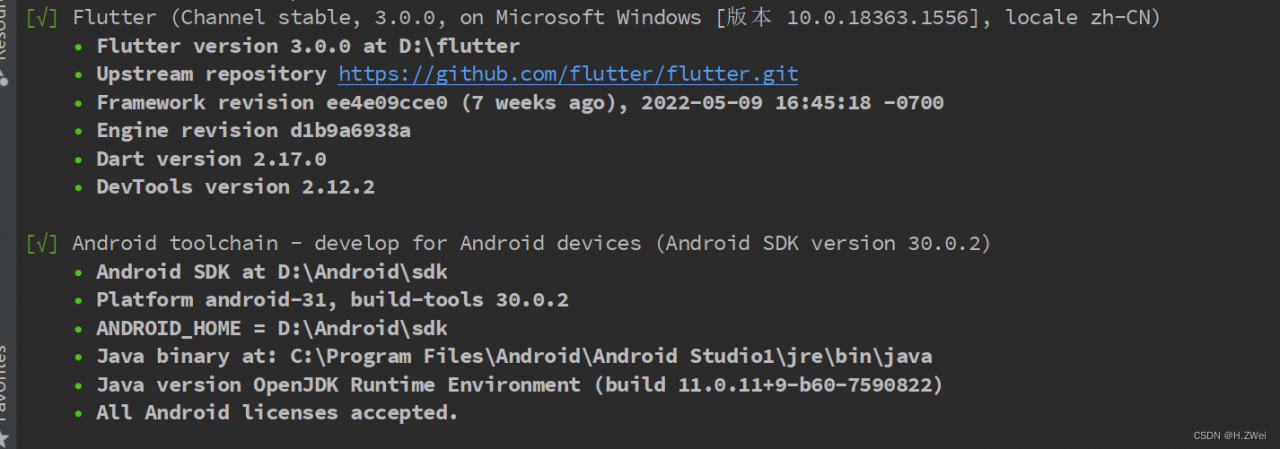This screenshot has height=449, width=1280.
Task: Click the Android toolchain header line
Action: coord(531,243)
